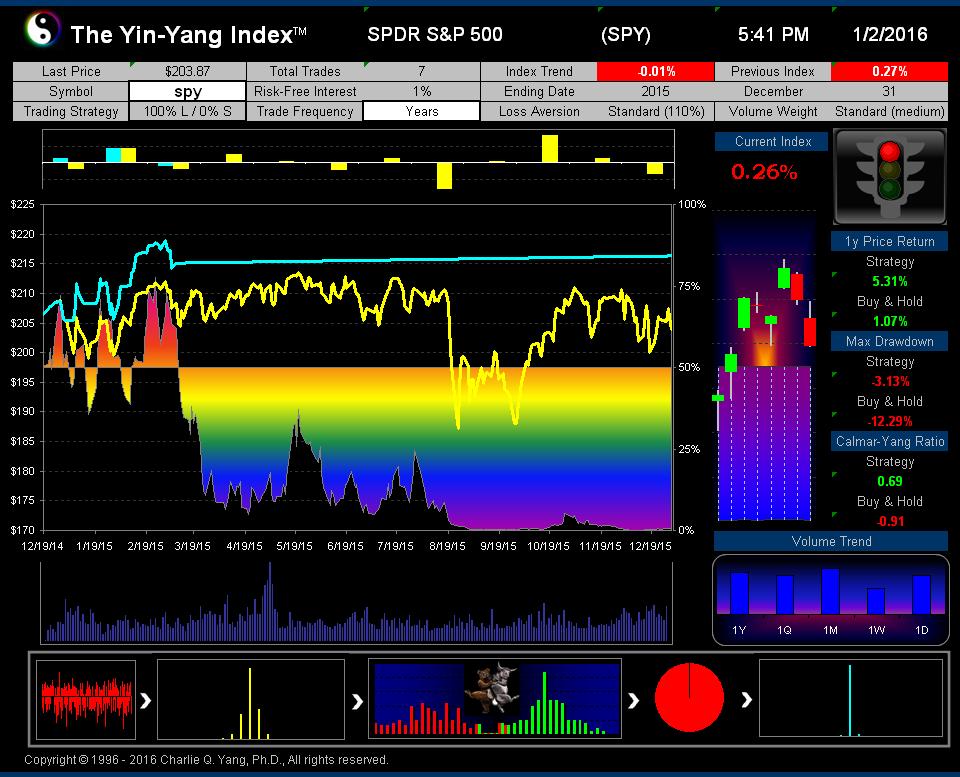Viewport: 960px width, 777px height.
Task: Change Loss Aversion Standard (110%) setting
Action: [656, 111]
